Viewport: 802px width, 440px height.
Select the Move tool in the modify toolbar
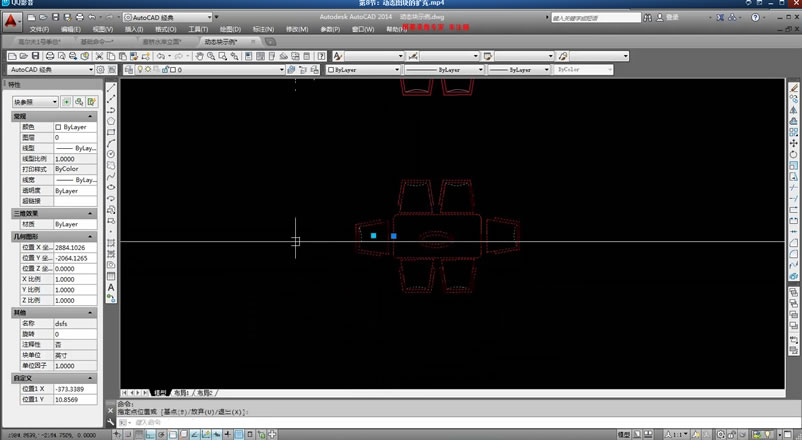tap(793, 143)
